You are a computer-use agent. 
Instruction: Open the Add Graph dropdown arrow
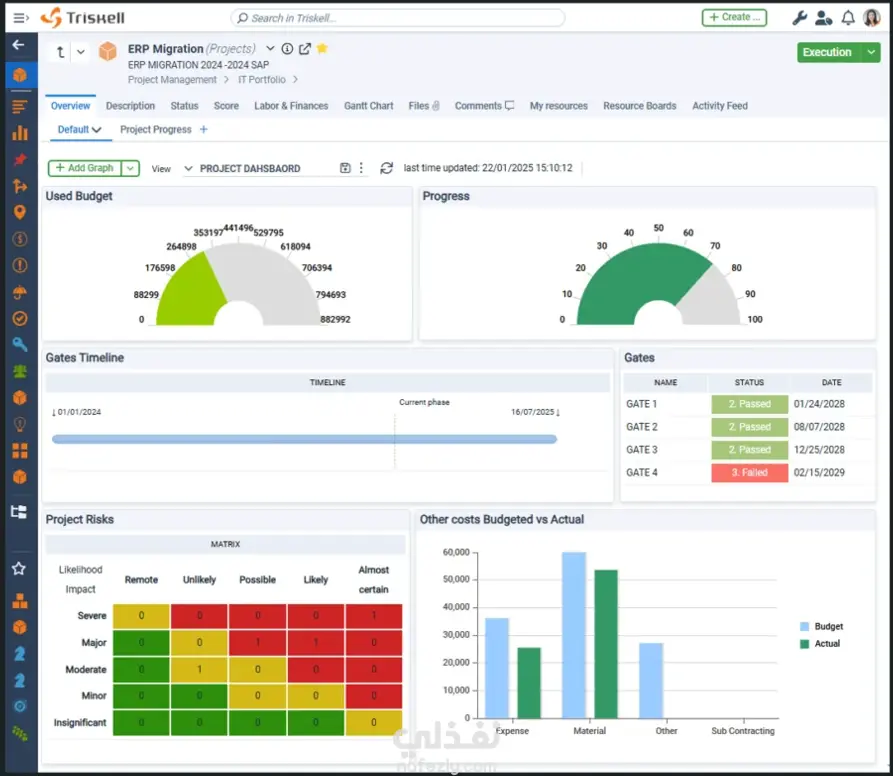[130, 168]
